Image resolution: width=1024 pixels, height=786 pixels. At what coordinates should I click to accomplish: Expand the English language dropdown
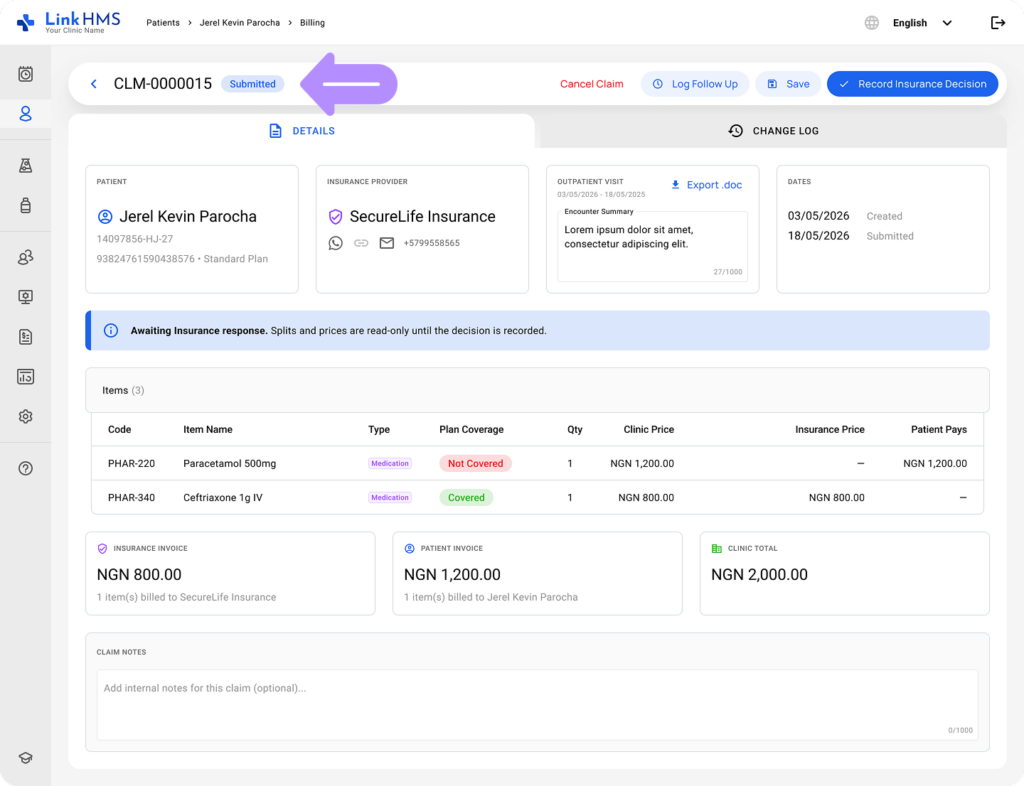921,23
